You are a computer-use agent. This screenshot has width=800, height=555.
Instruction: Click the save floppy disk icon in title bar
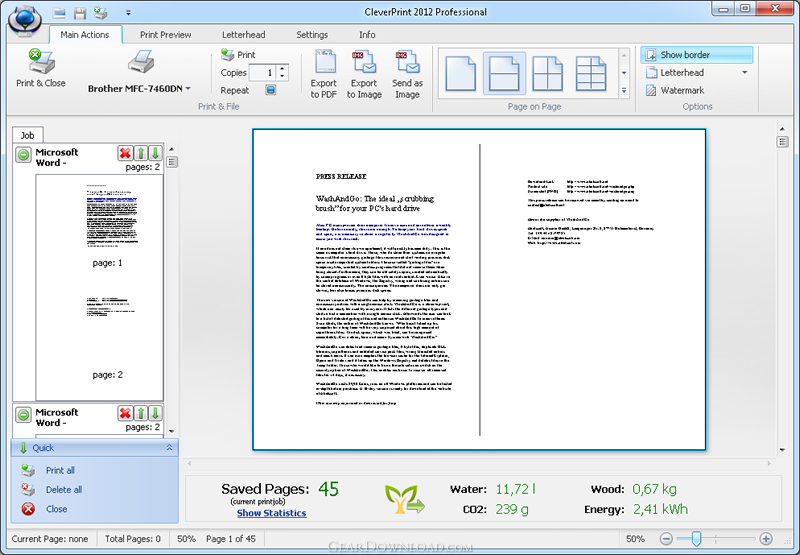[x=80, y=12]
